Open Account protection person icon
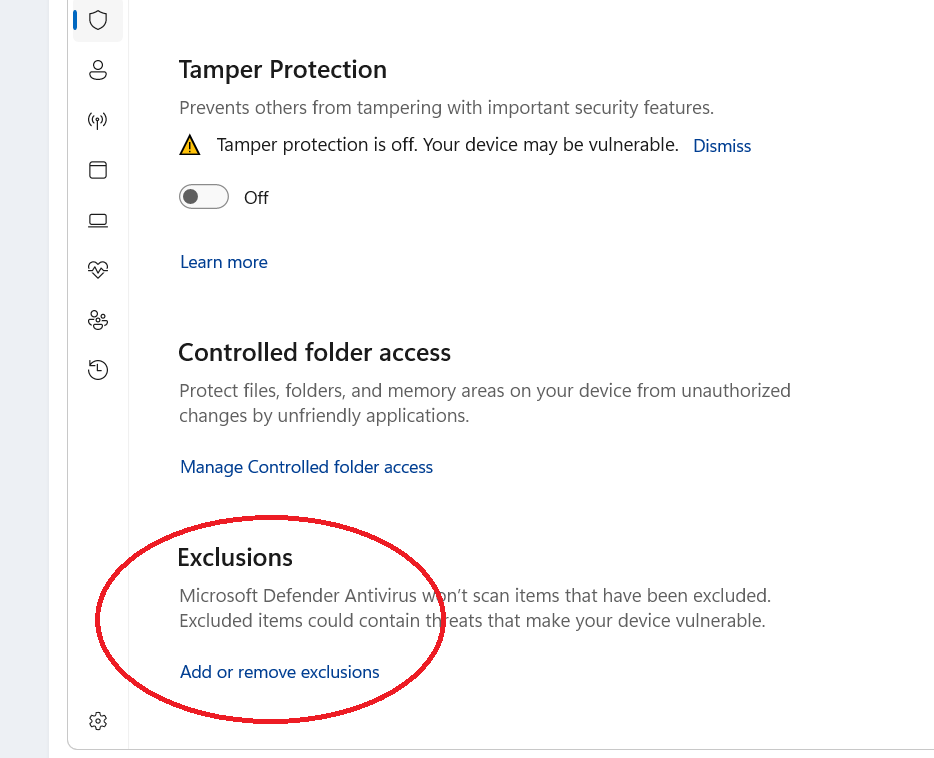 point(98,70)
